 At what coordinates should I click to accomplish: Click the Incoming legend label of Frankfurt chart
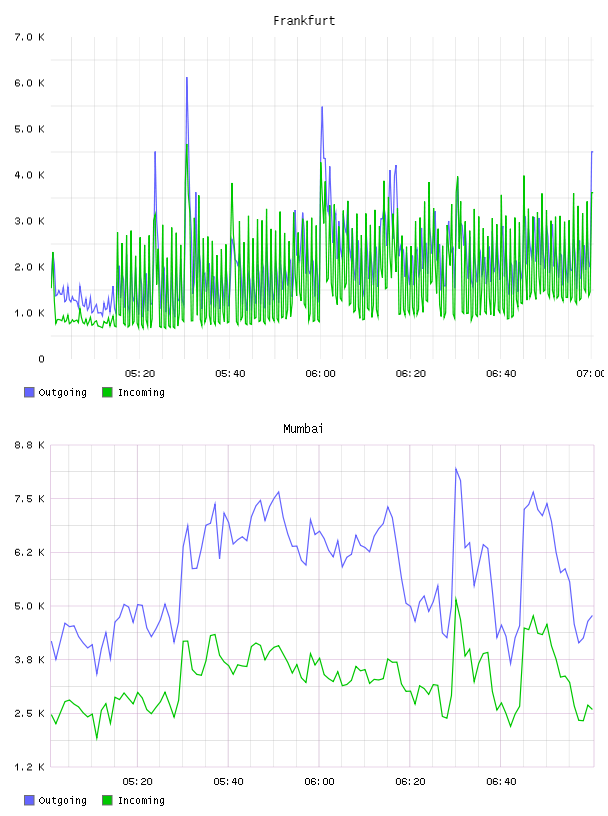(x=141, y=392)
